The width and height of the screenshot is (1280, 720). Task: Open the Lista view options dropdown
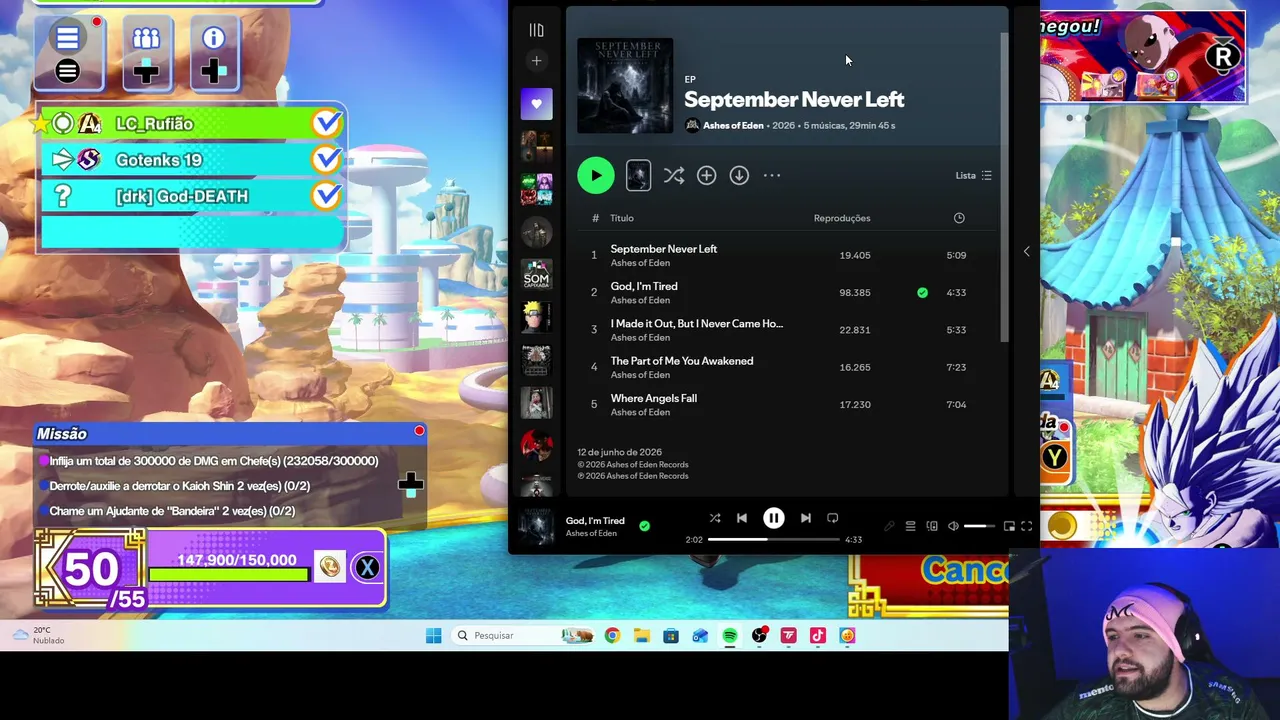tap(973, 176)
